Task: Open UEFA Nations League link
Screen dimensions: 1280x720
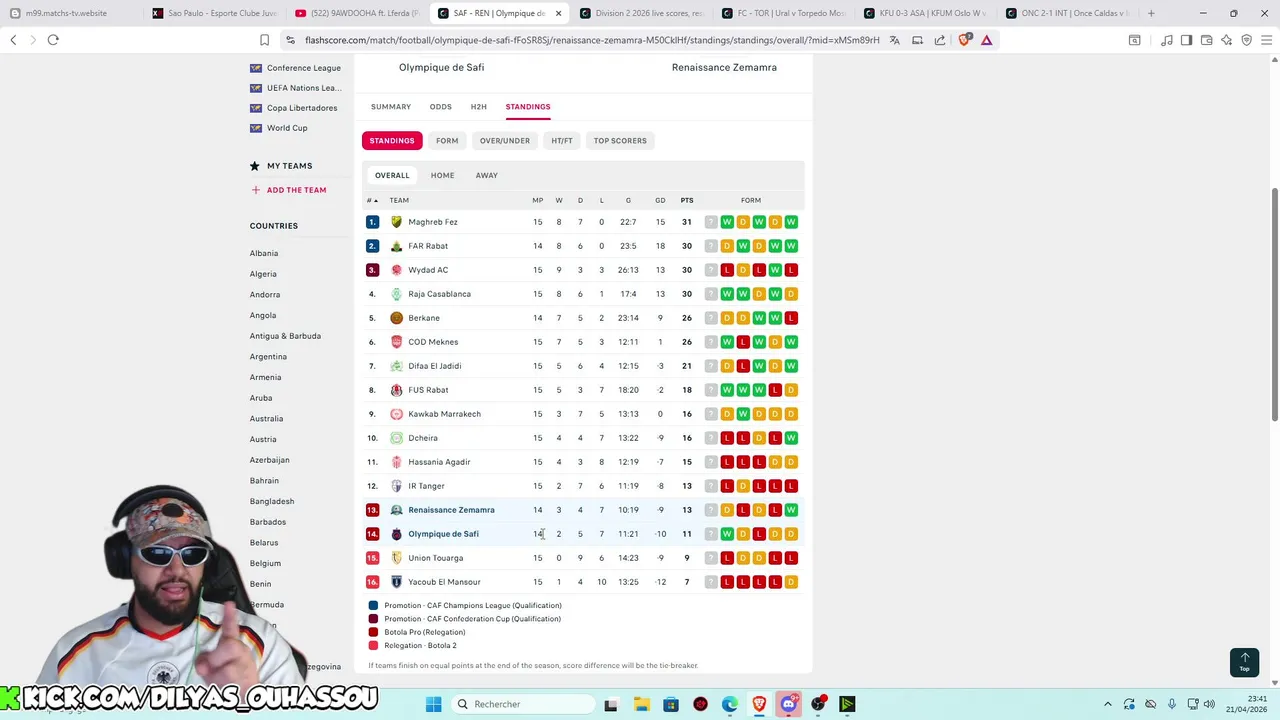Action: (x=304, y=88)
